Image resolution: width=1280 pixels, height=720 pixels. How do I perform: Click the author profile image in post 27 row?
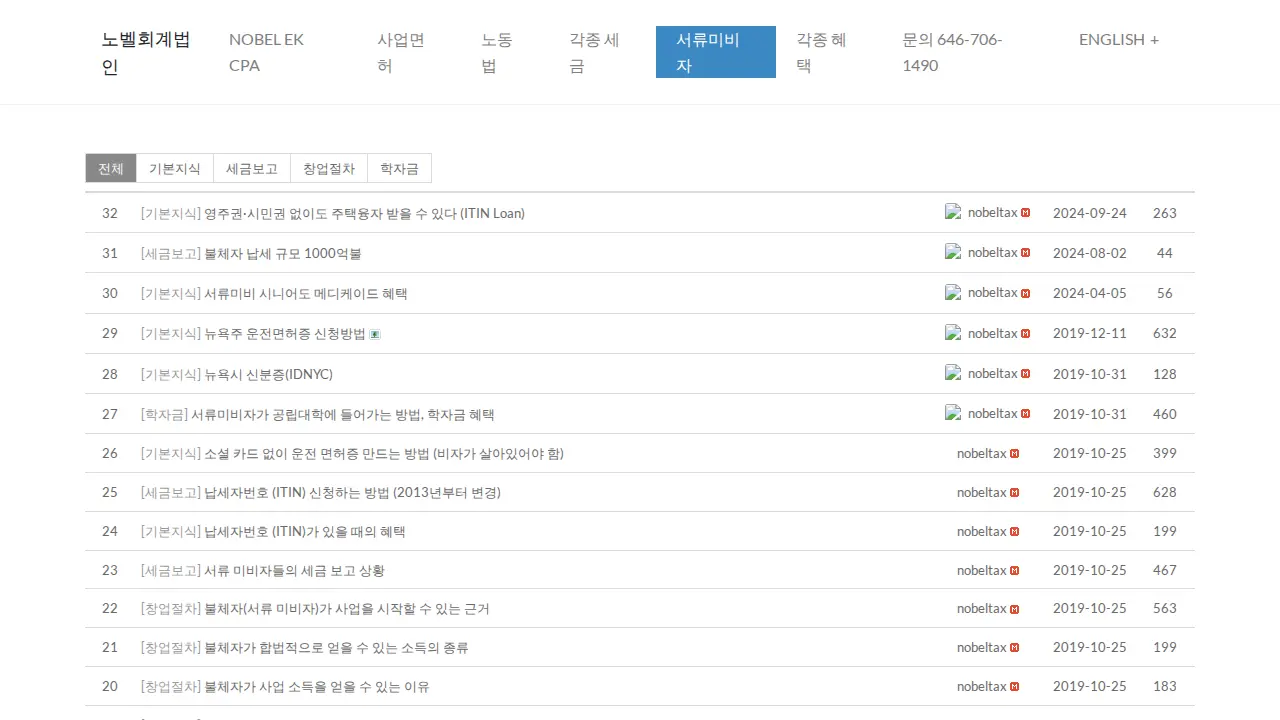pyautogui.click(x=953, y=413)
